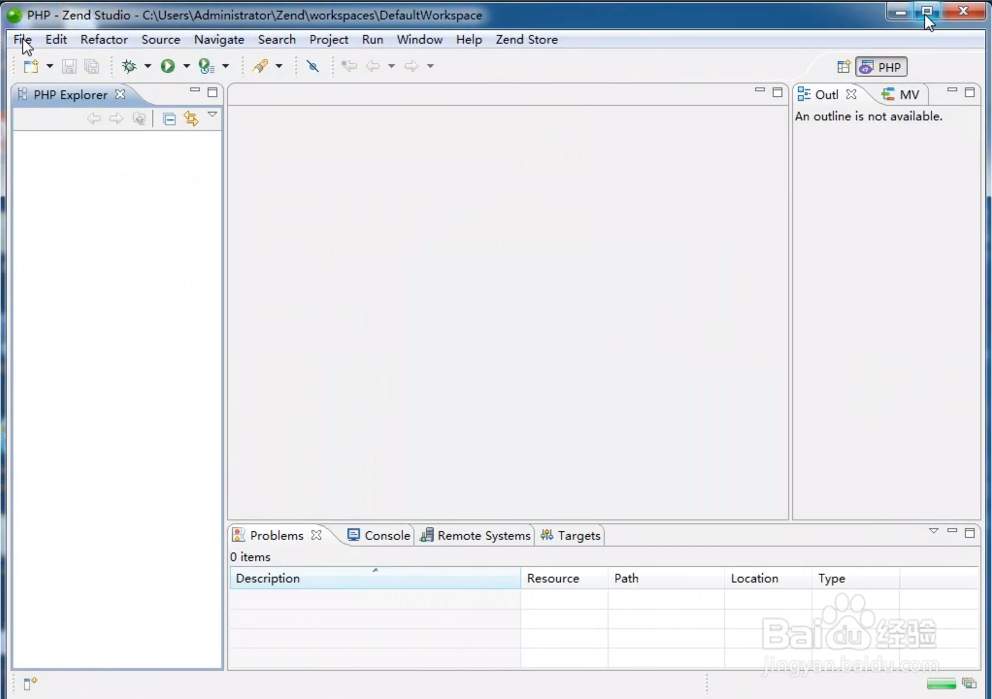Open the Problems panel view menu triangle

[934, 532]
